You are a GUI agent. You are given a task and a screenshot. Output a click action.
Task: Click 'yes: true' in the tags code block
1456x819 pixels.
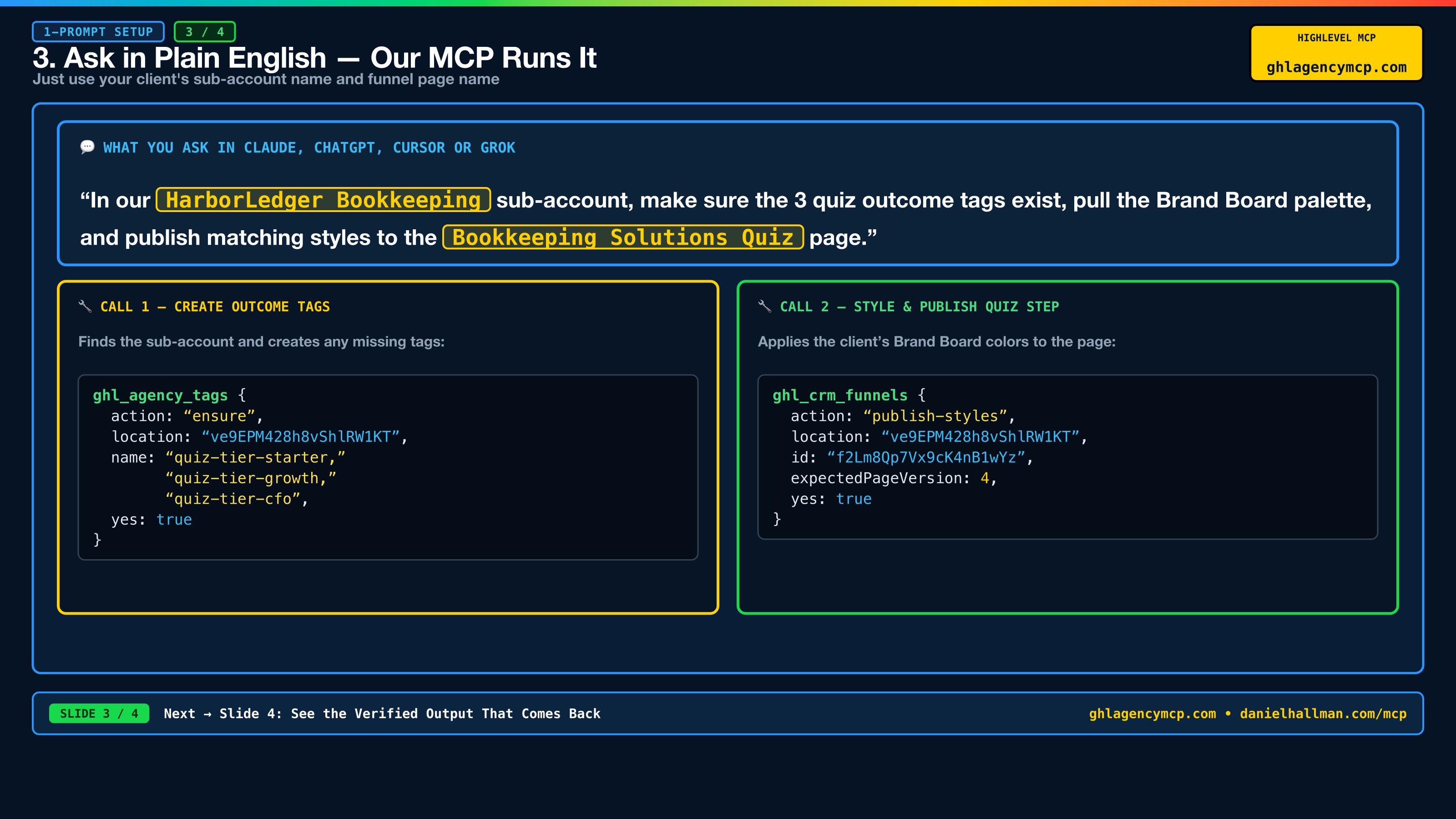152,520
